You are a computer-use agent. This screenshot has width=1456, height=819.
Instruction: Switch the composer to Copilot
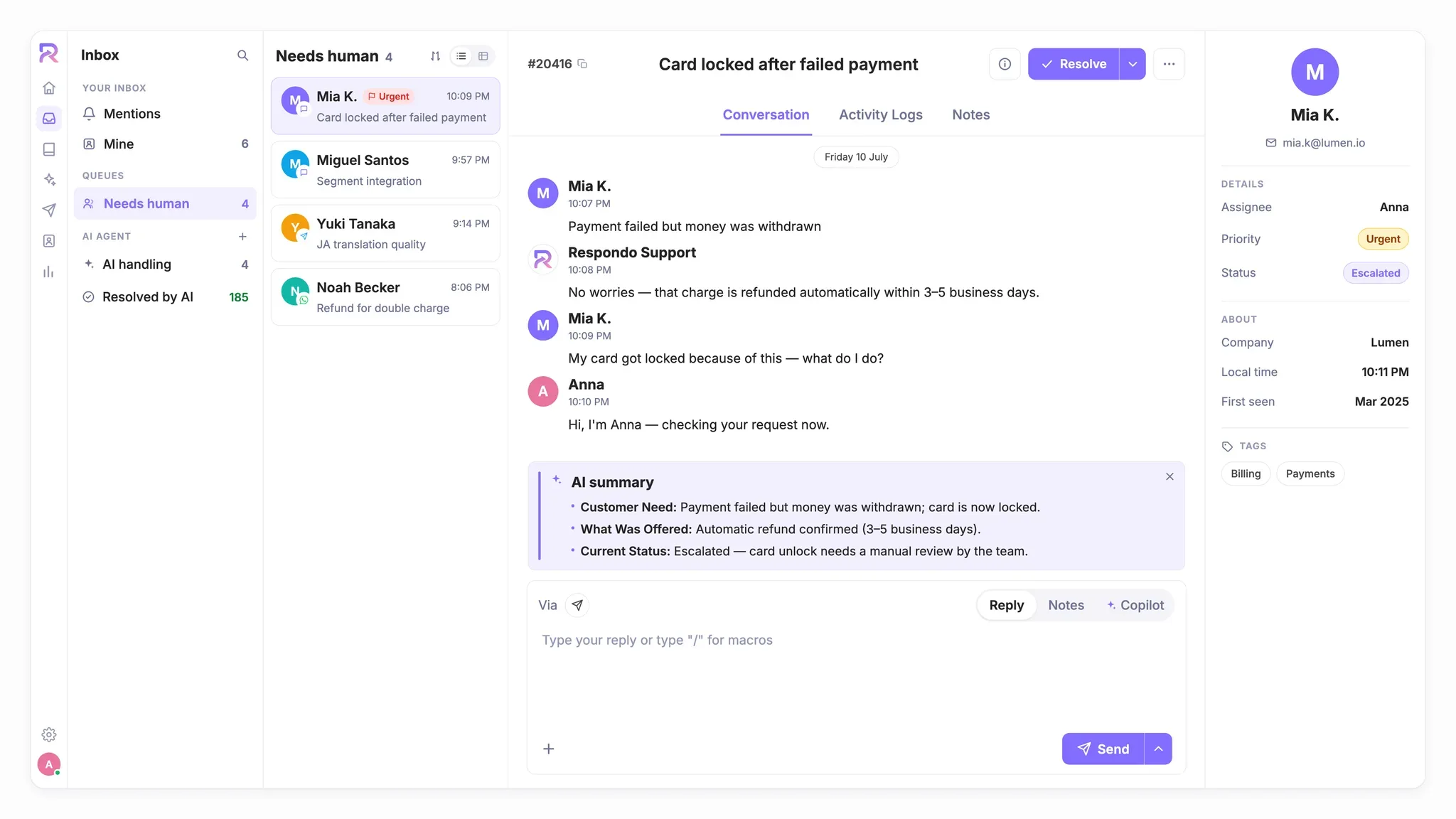(1135, 605)
